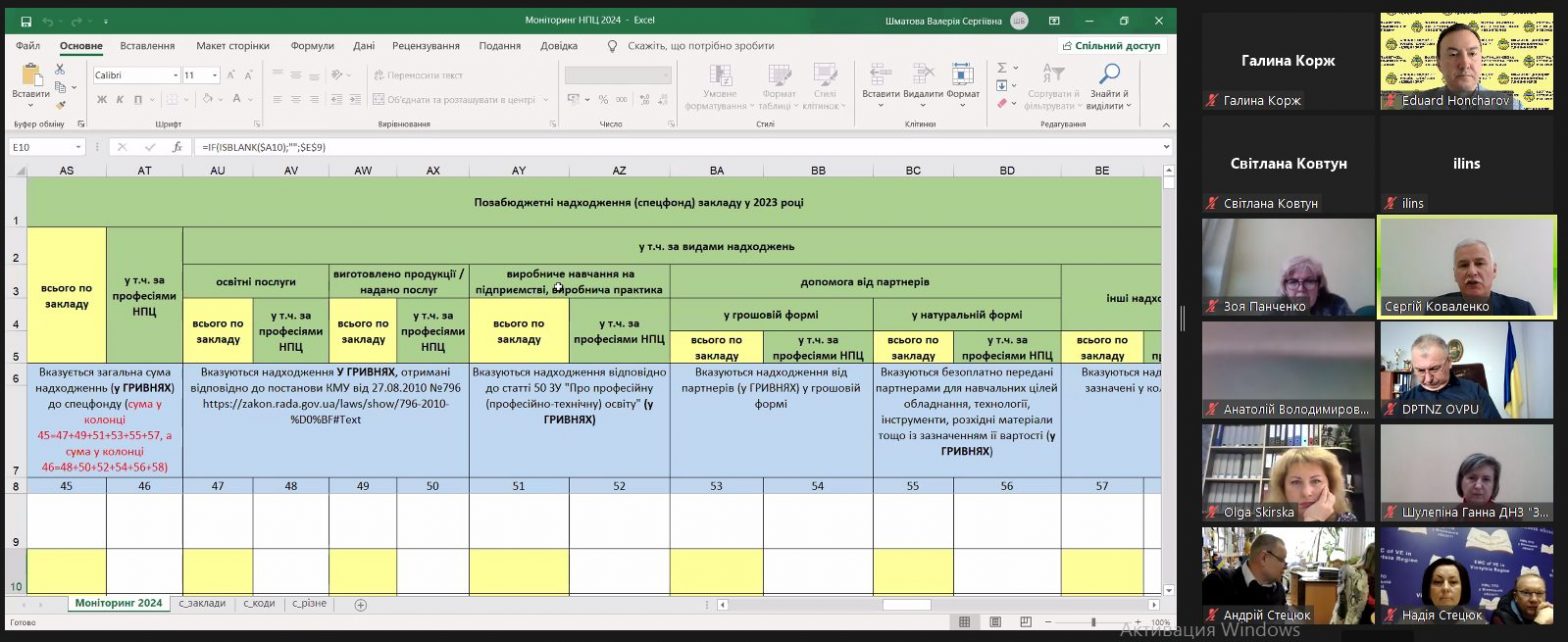Screen dimensions: 1568x642
Task: Open Ribbon Display Options
Action: (1054, 21)
